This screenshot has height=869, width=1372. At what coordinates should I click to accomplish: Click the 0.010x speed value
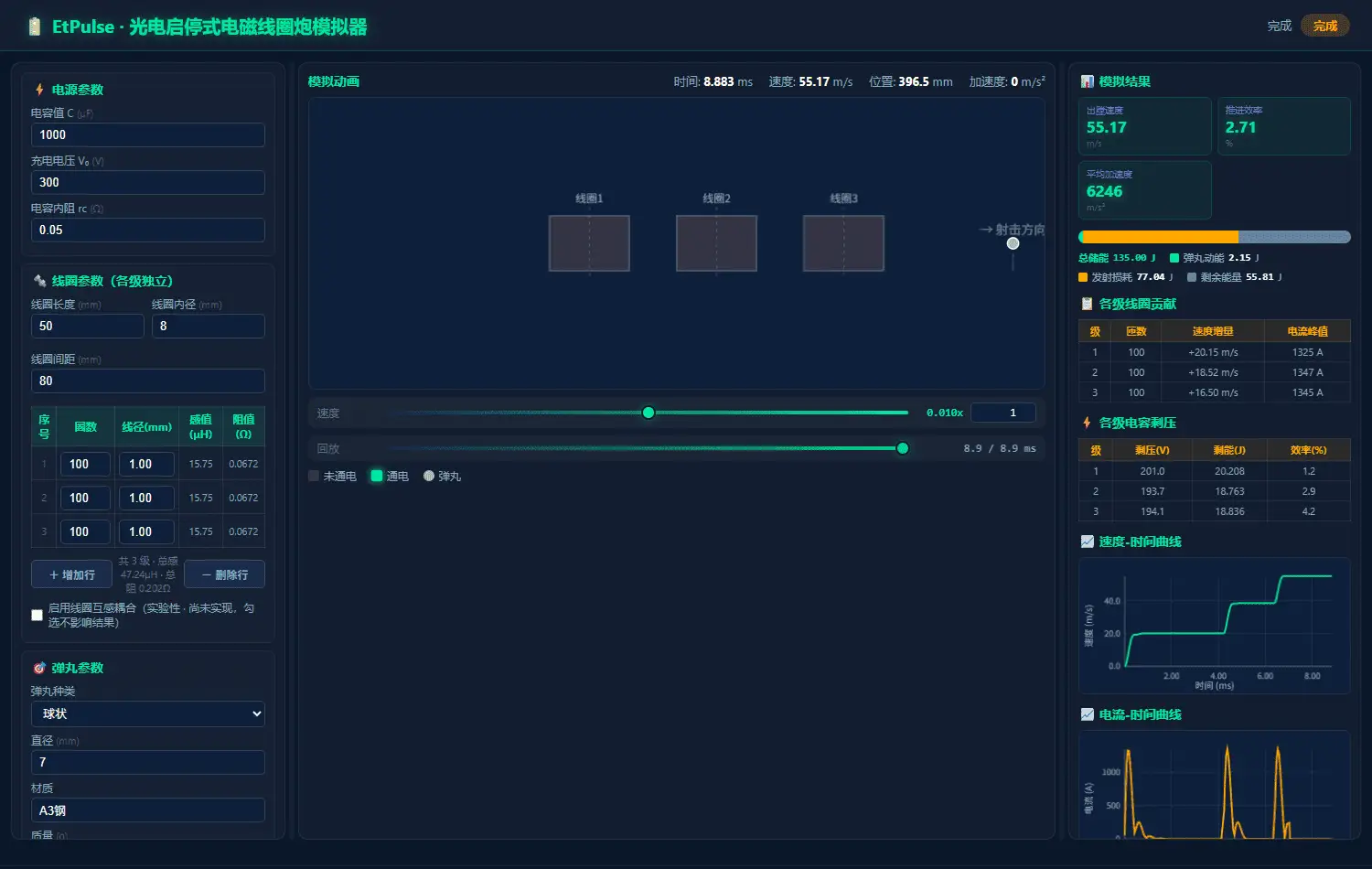tap(945, 413)
